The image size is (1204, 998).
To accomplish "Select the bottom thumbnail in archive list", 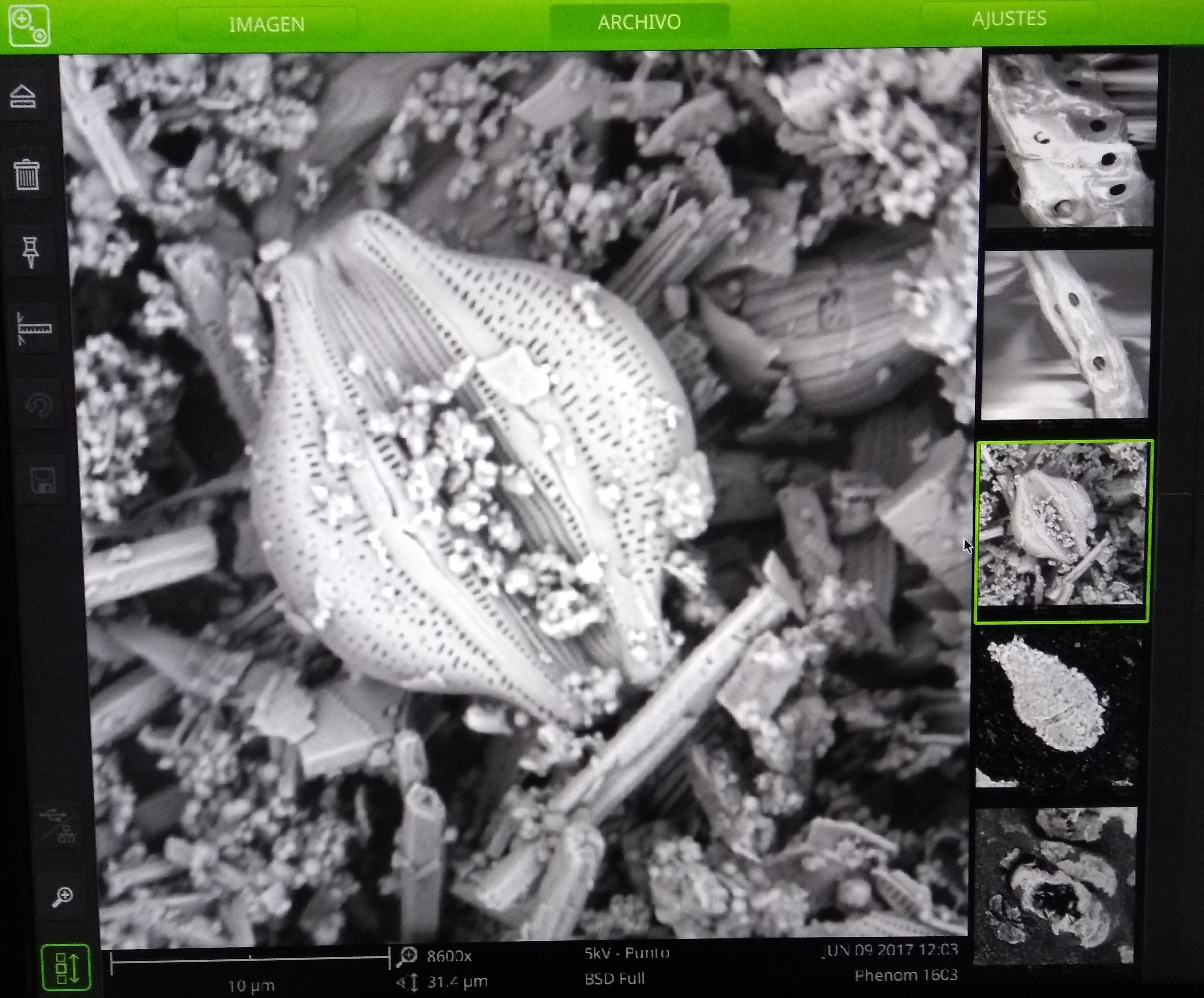I will [x=1056, y=886].
